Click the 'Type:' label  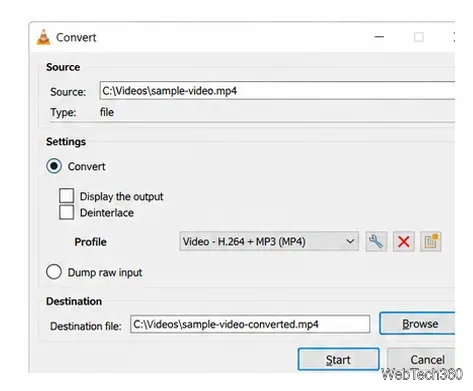pos(63,112)
